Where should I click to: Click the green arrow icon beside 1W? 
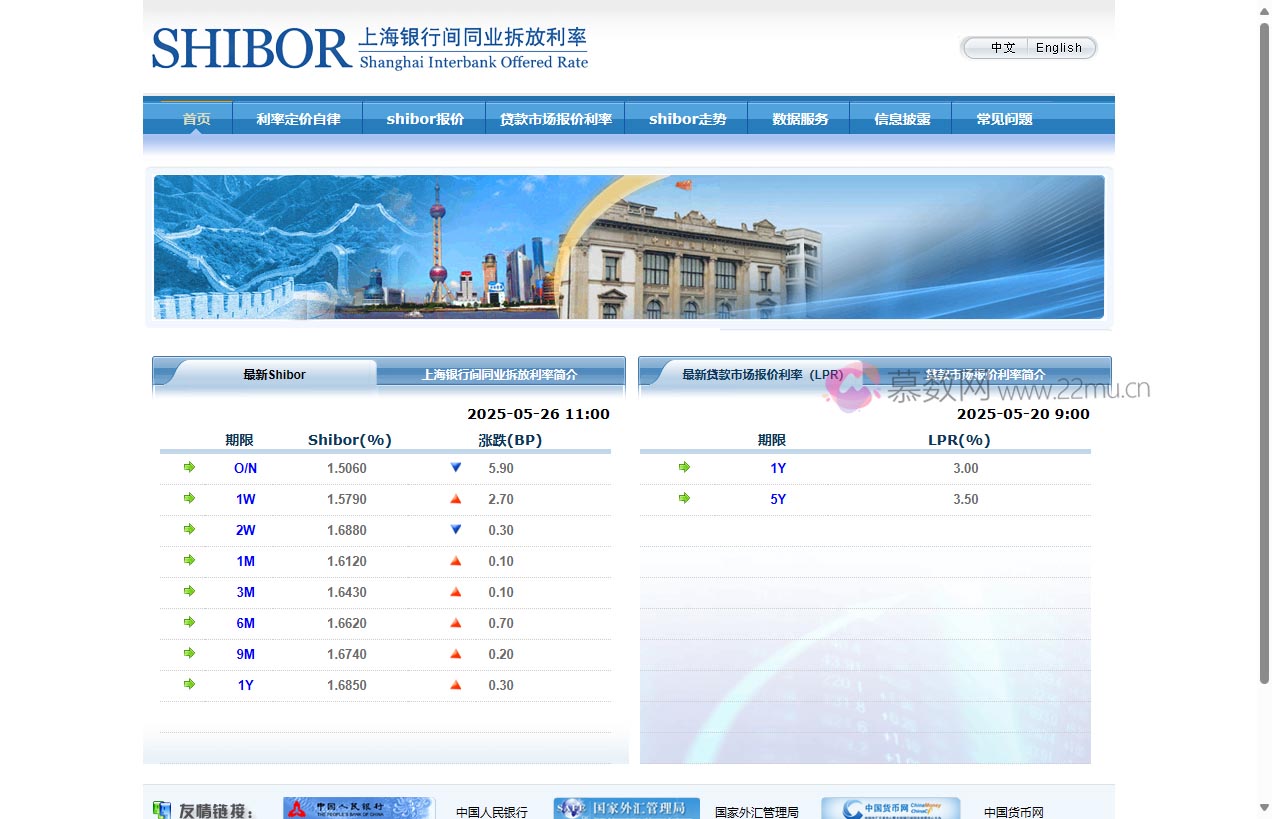(189, 498)
